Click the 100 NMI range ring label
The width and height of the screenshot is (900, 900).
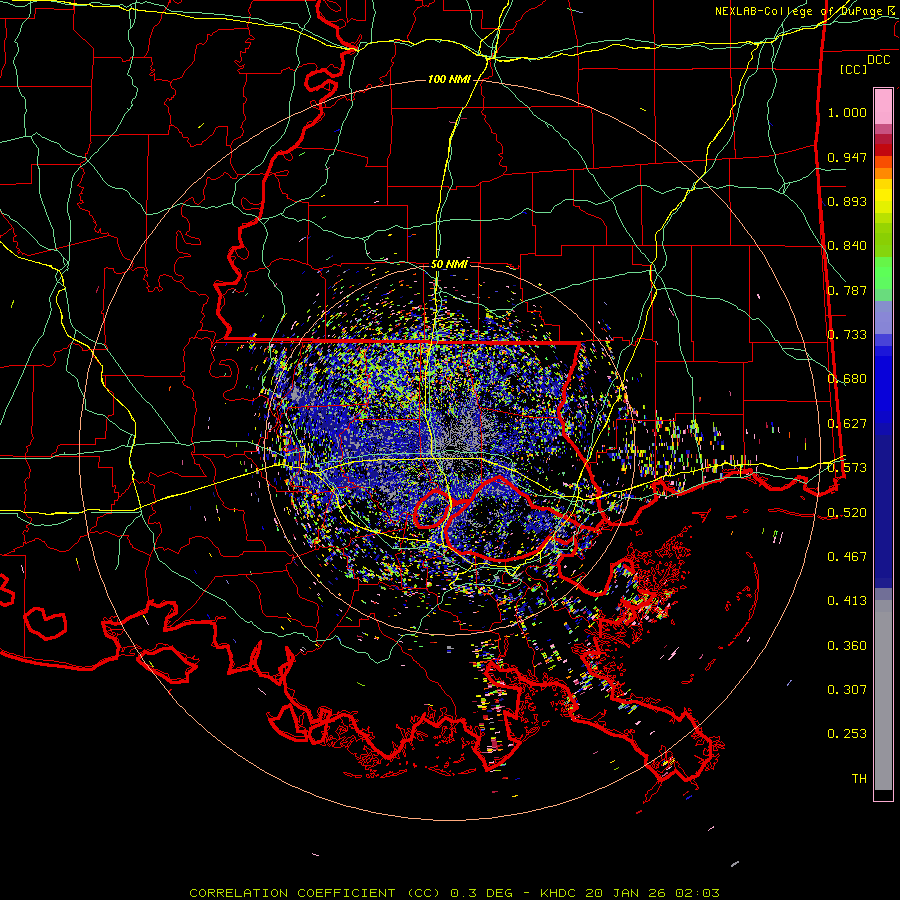449,79
